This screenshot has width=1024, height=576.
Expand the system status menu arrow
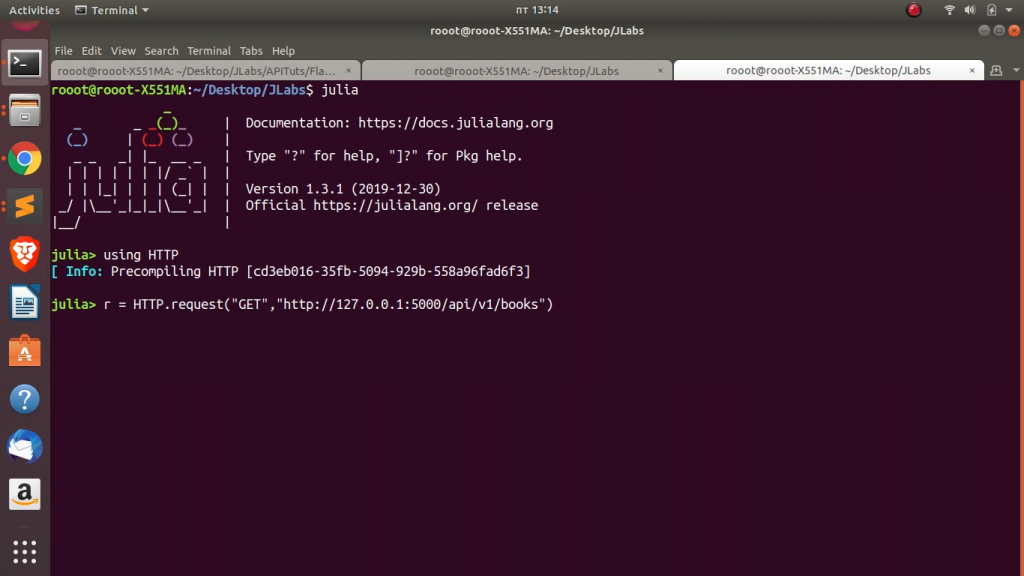point(1010,10)
